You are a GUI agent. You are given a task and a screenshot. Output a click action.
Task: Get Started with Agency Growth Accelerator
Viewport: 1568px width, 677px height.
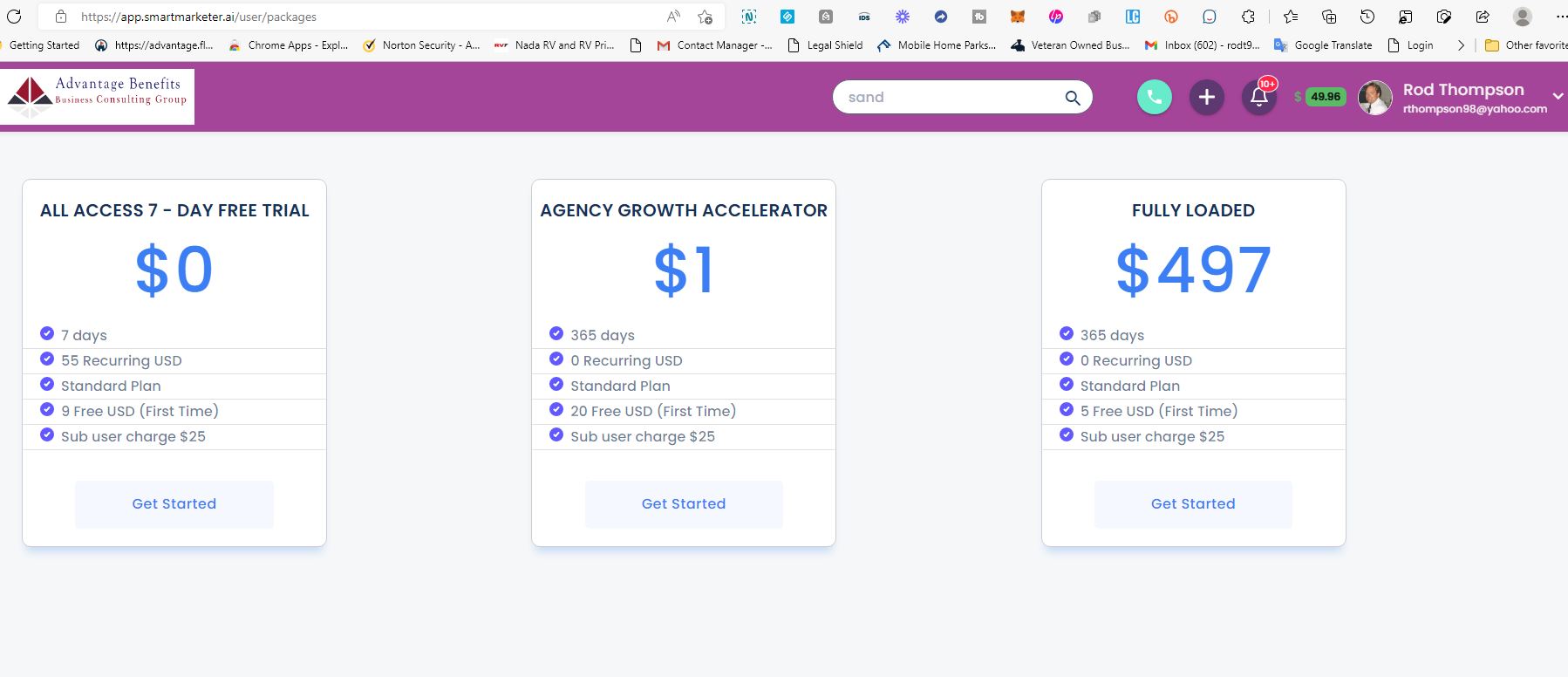tap(684, 504)
